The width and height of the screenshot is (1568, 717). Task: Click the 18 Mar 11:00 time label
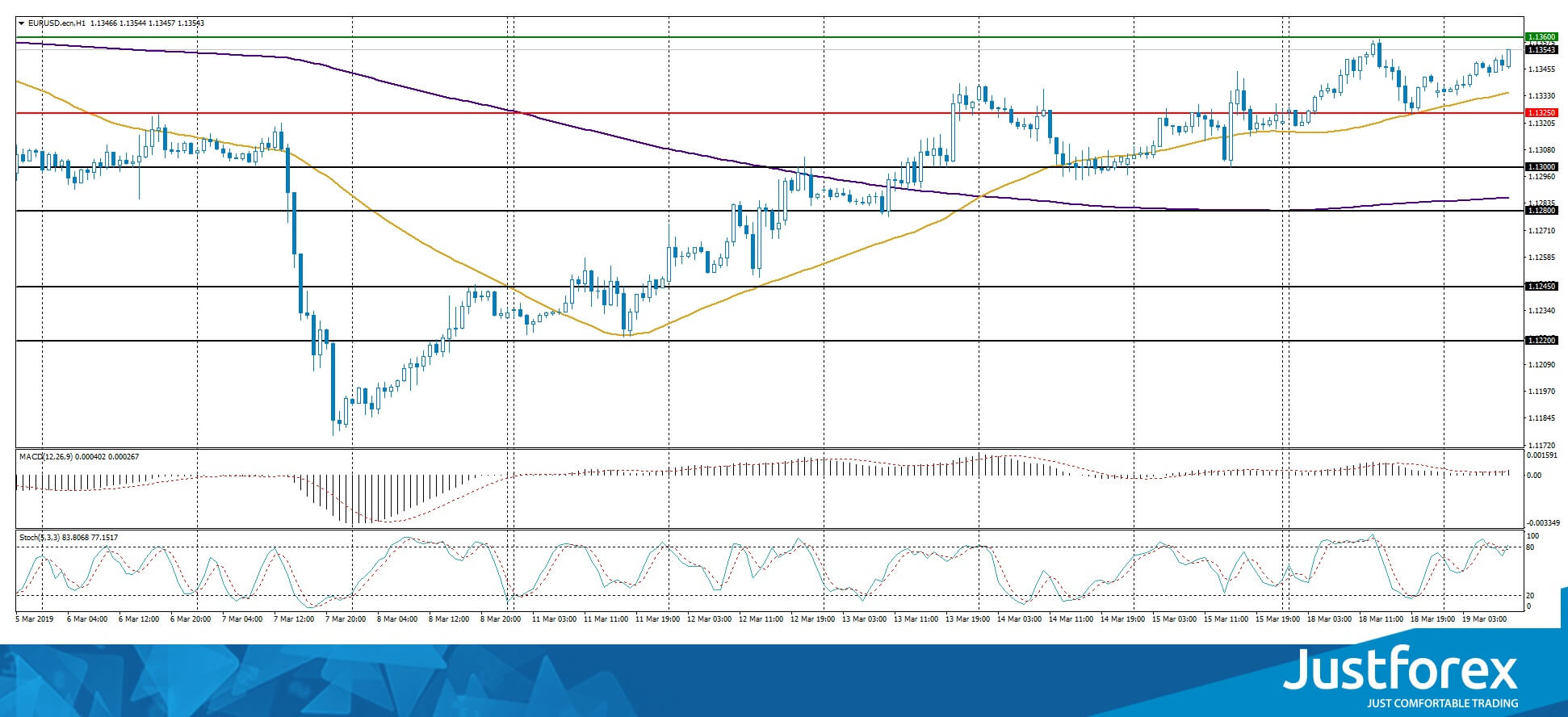click(1381, 619)
